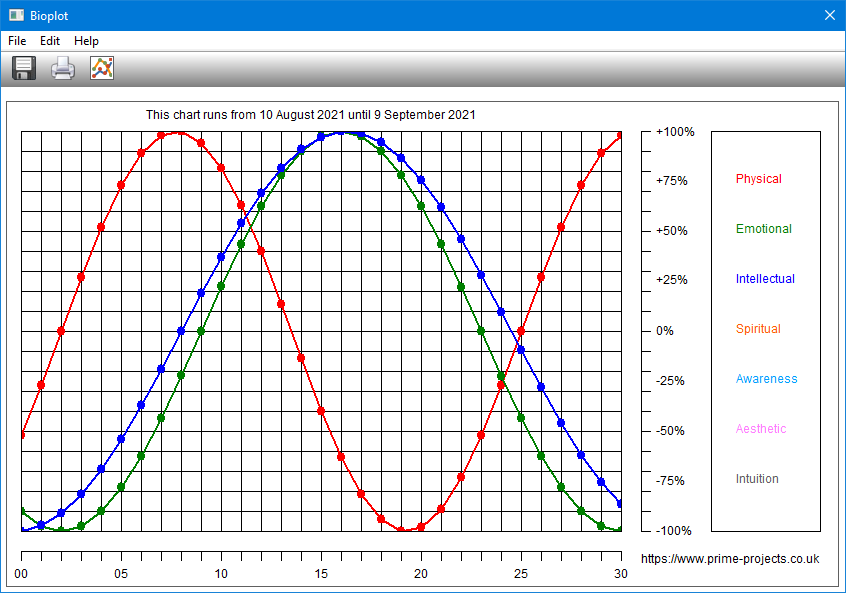Click the red Physical curve peak near day 8
The width and height of the screenshot is (846, 593).
click(x=181, y=132)
